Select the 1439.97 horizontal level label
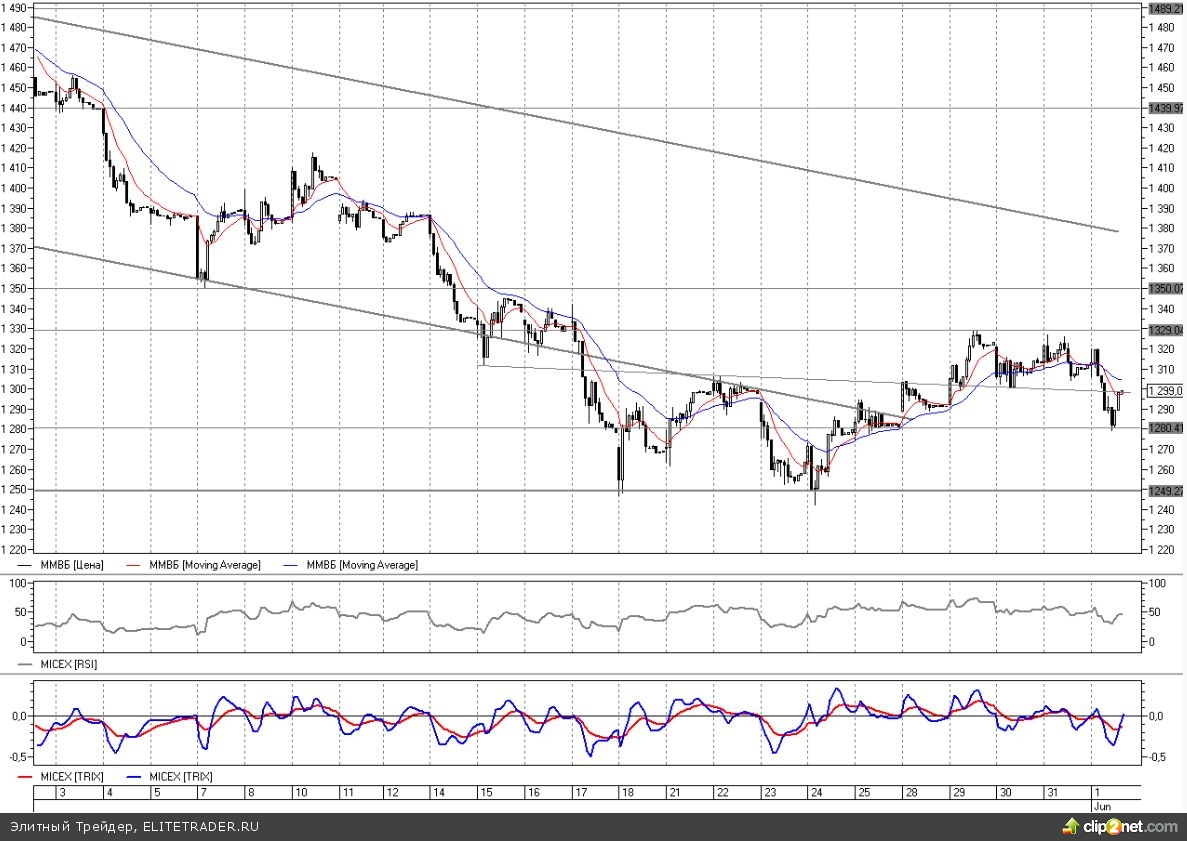 (1165, 108)
